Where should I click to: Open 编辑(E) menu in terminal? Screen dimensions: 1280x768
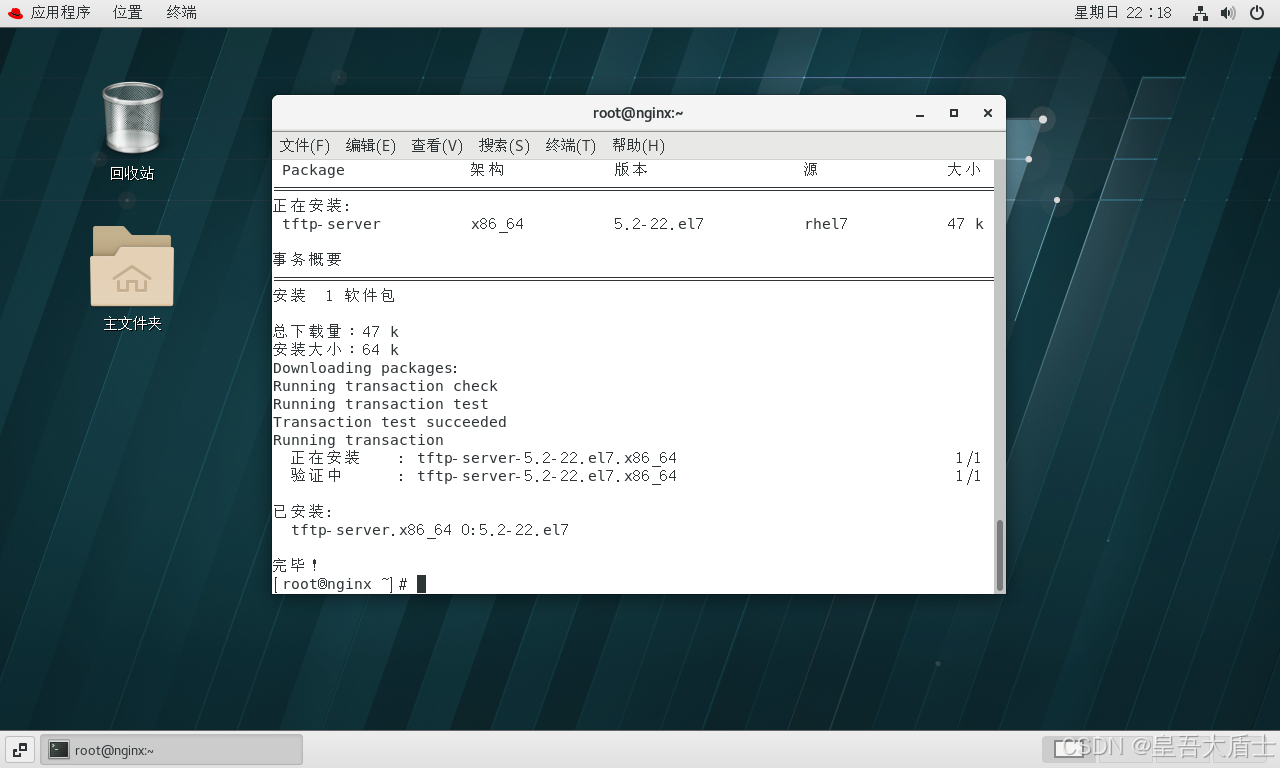[370, 145]
